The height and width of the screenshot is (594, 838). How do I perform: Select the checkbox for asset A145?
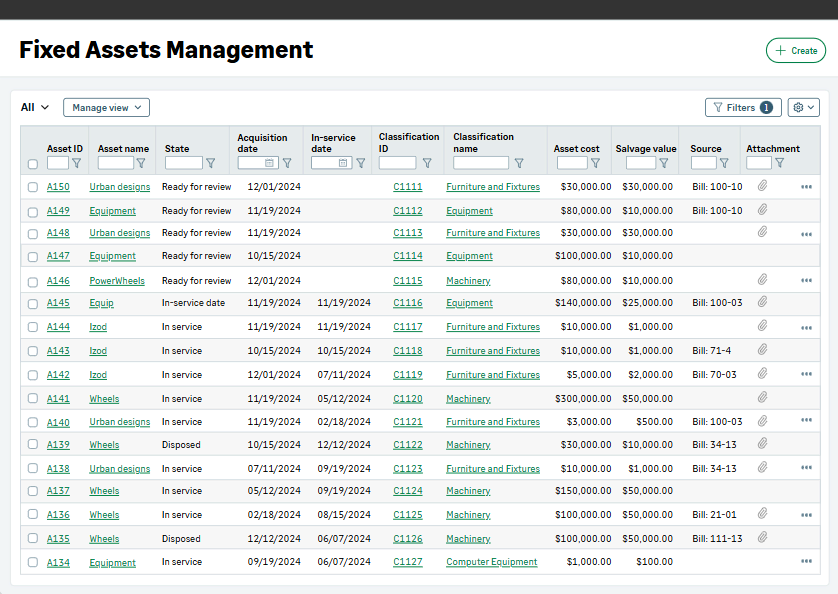pyautogui.click(x=33, y=304)
